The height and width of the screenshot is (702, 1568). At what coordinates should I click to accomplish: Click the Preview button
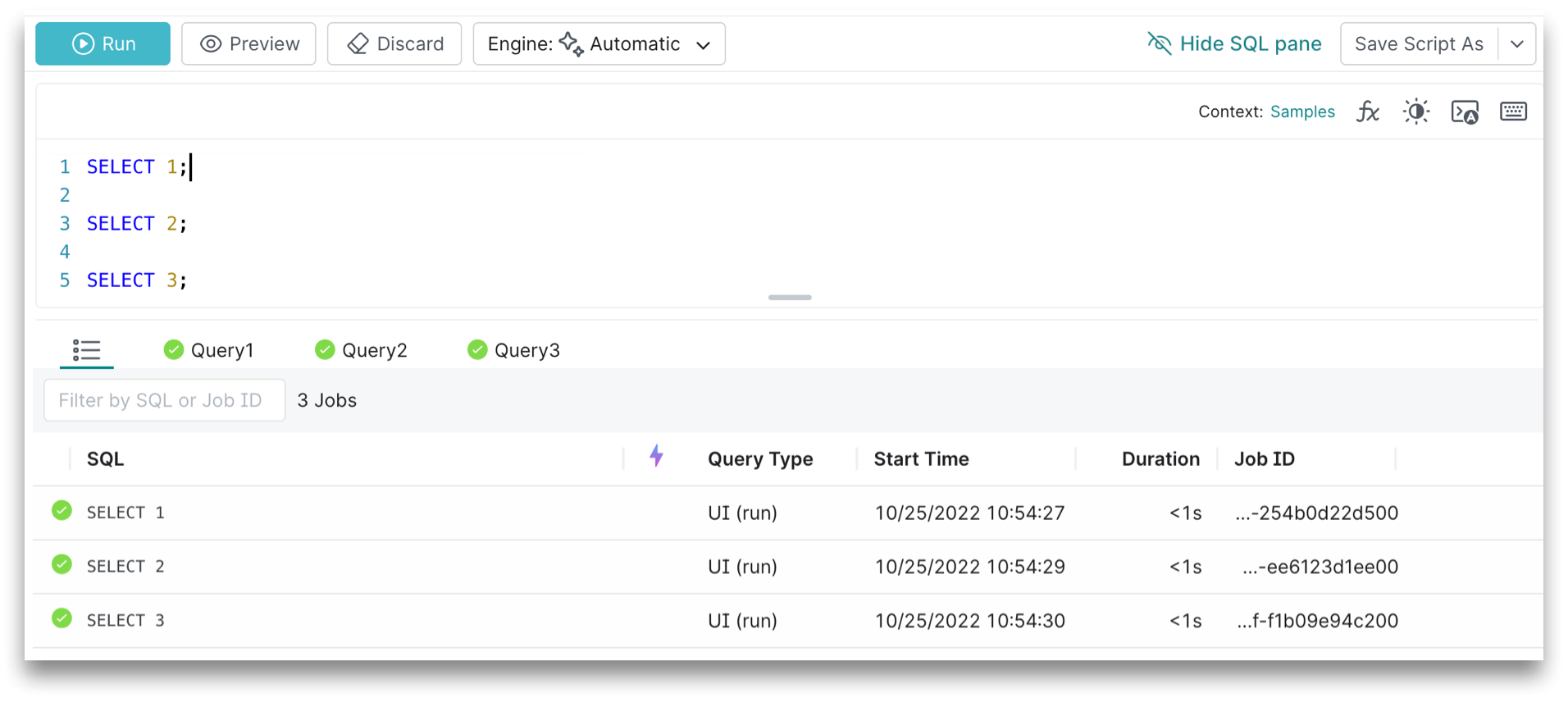tap(248, 43)
